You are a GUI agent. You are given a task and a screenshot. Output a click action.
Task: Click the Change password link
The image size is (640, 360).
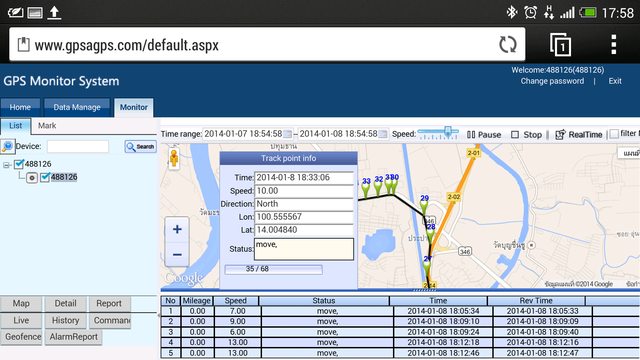[552, 81]
